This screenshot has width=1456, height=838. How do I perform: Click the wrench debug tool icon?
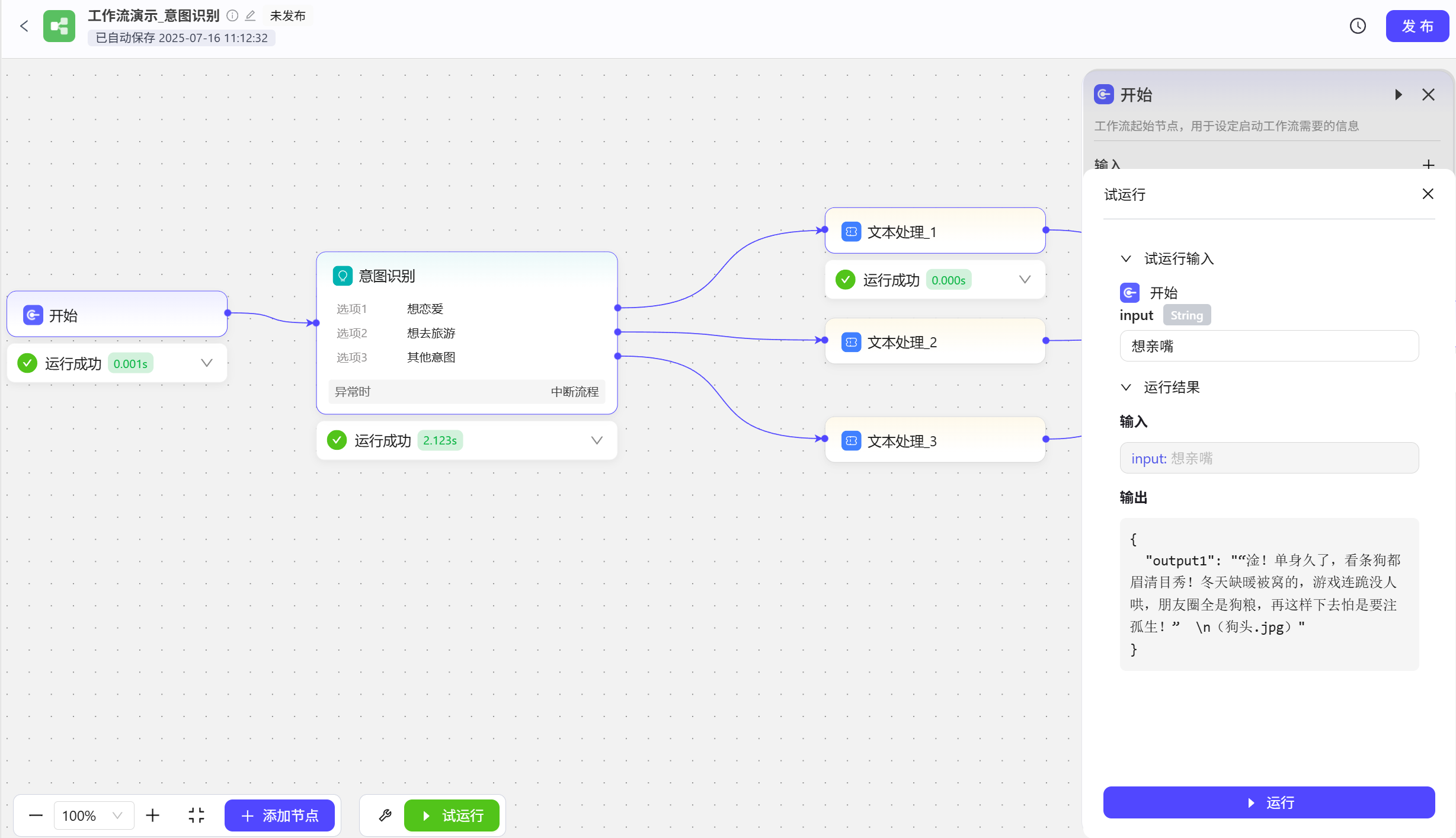click(385, 815)
